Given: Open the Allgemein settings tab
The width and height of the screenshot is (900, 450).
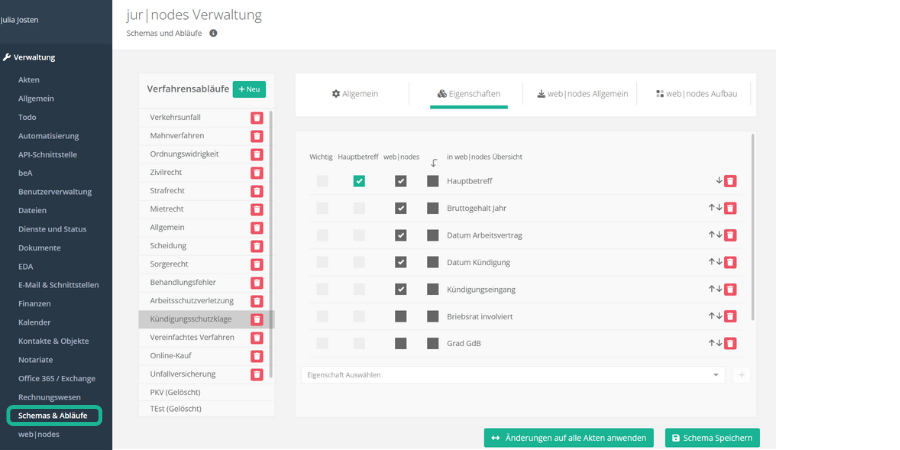Looking at the screenshot, I should [x=356, y=94].
